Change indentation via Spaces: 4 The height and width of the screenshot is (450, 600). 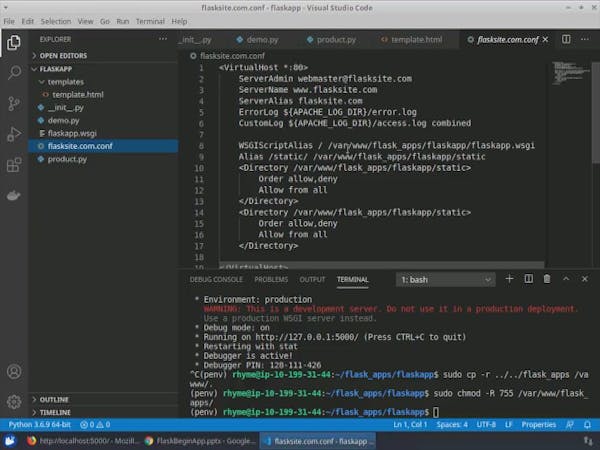tap(452, 425)
